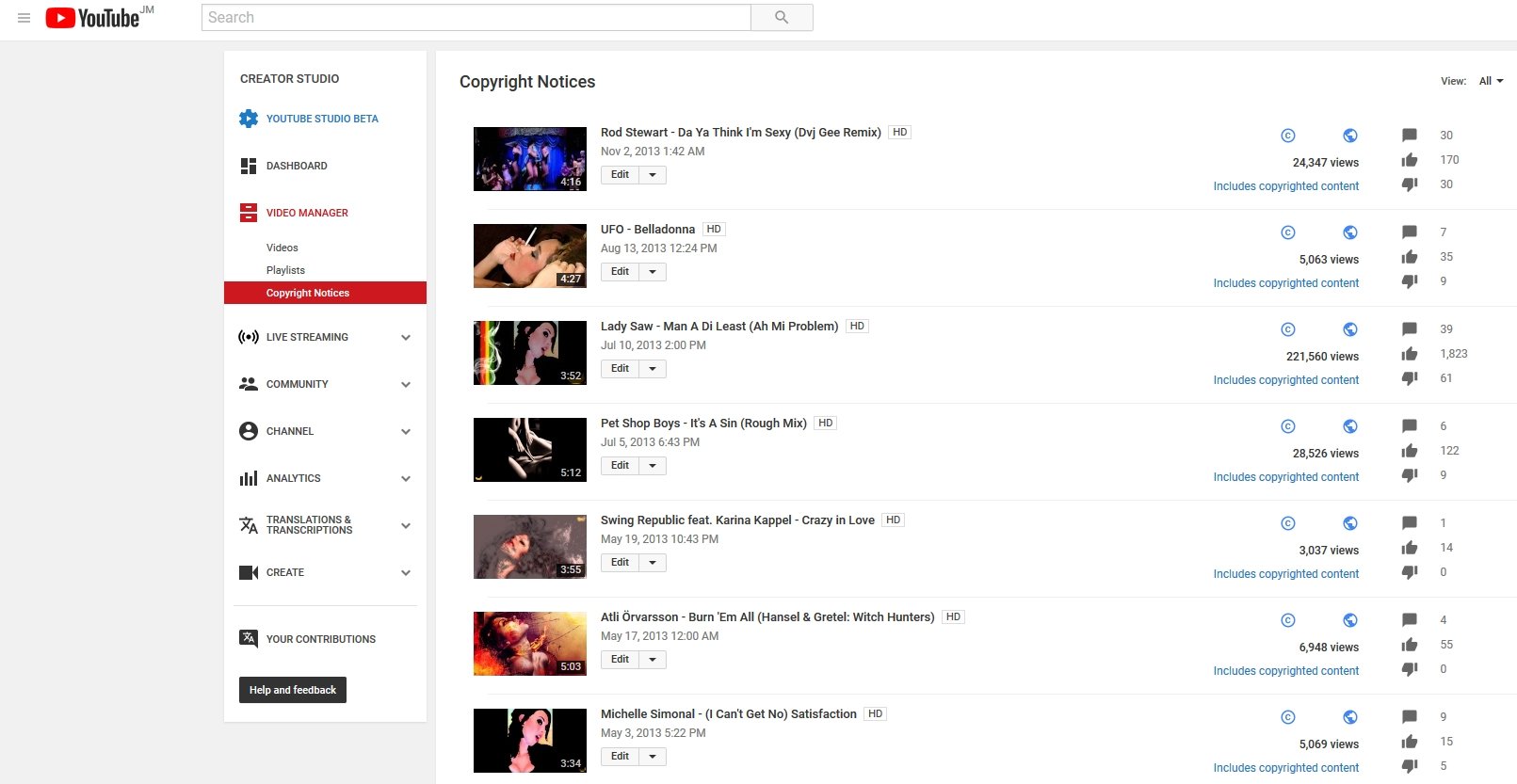
Task: Open Edit dropdown arrow for UFO - Belladonna
Action: pos(653,272)
